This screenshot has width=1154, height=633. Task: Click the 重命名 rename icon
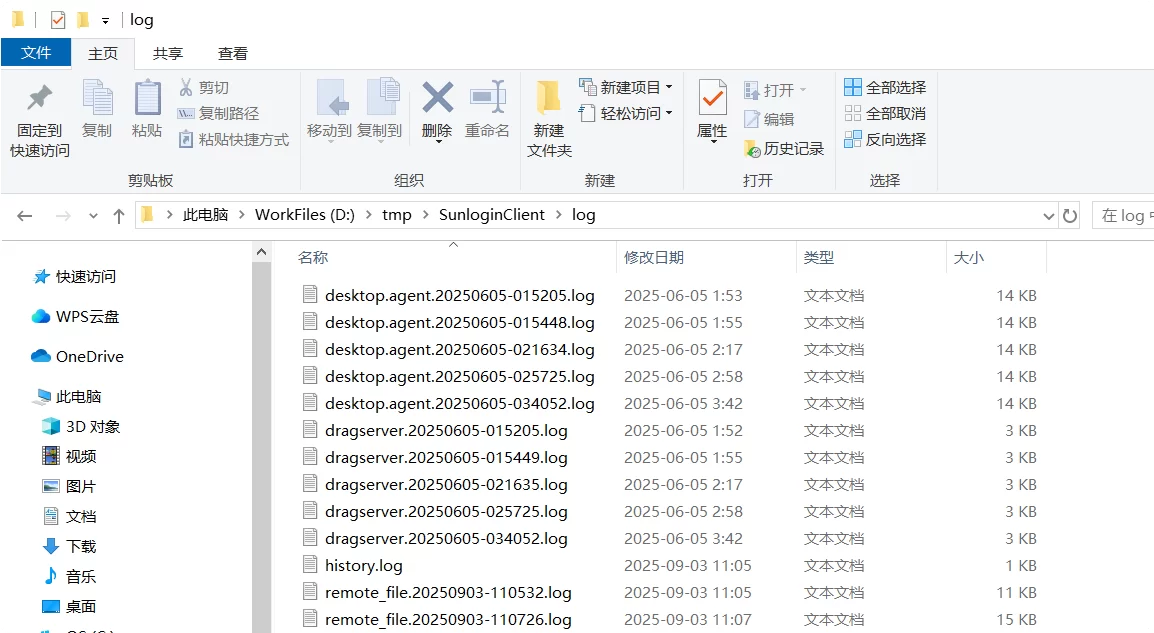click(x=487, y=98)
